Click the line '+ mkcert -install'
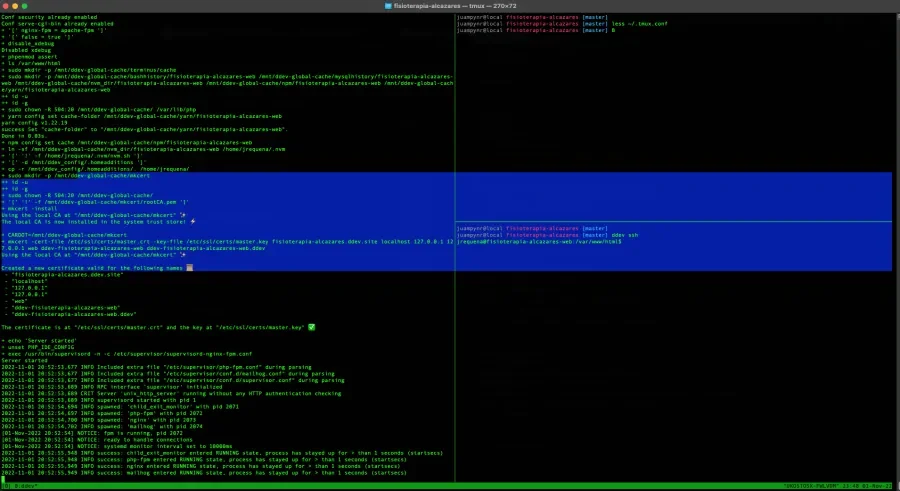Screen dimensions: 900x491 click(x=29, y=209)
